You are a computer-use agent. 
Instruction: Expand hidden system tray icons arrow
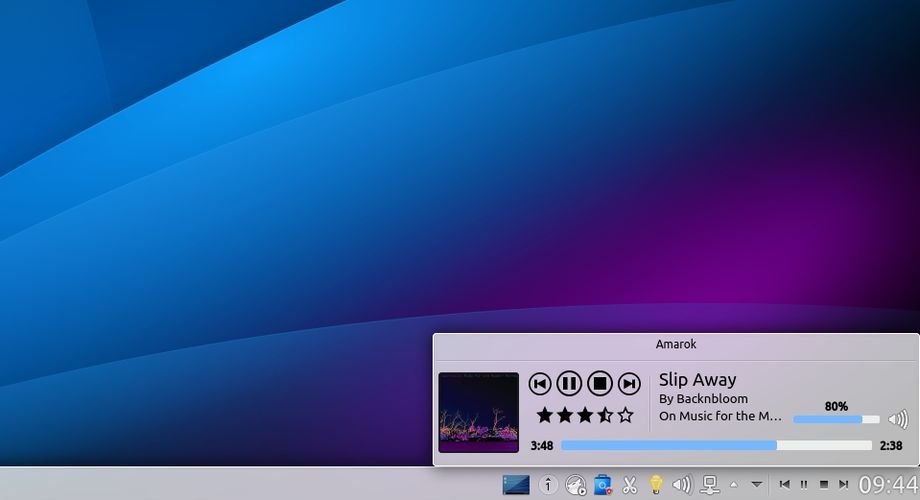pyautogui.click(x=733, y=485)
